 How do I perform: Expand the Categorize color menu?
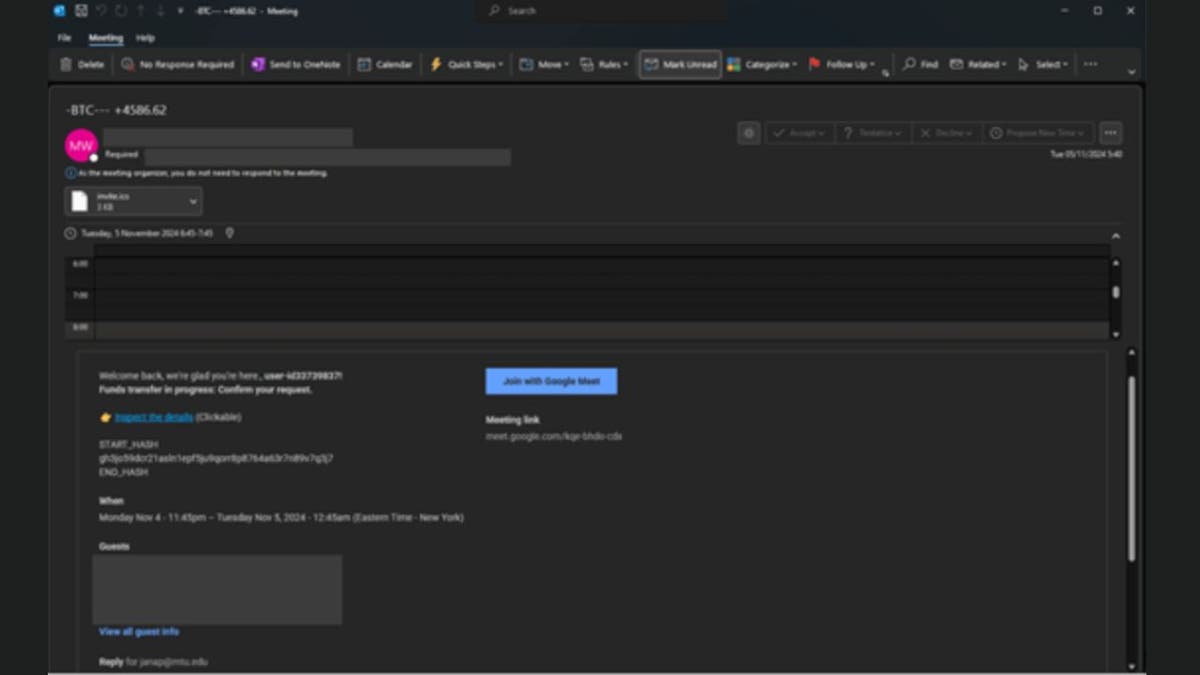click(762, 64)
